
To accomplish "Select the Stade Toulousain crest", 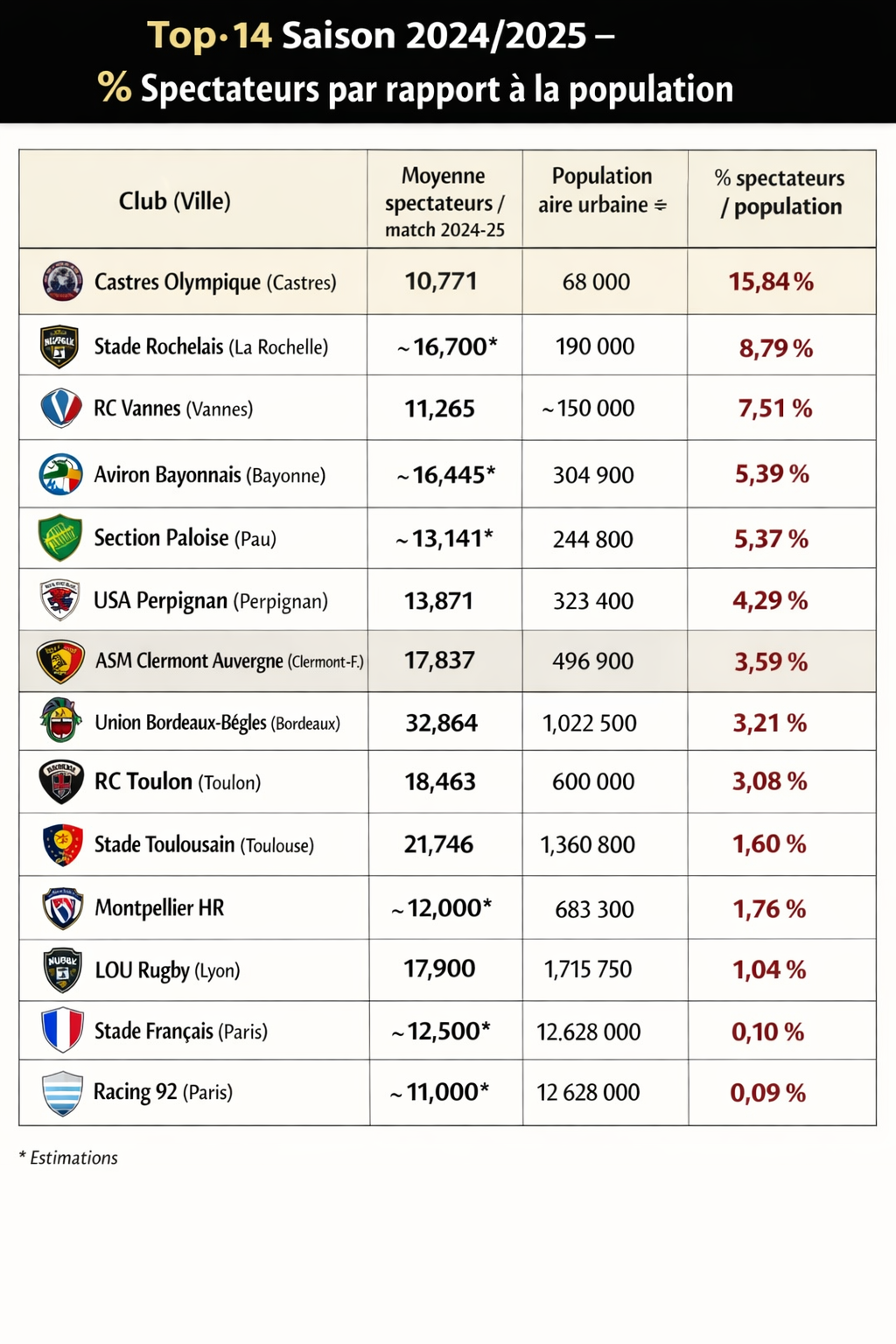I will point(62,844).
